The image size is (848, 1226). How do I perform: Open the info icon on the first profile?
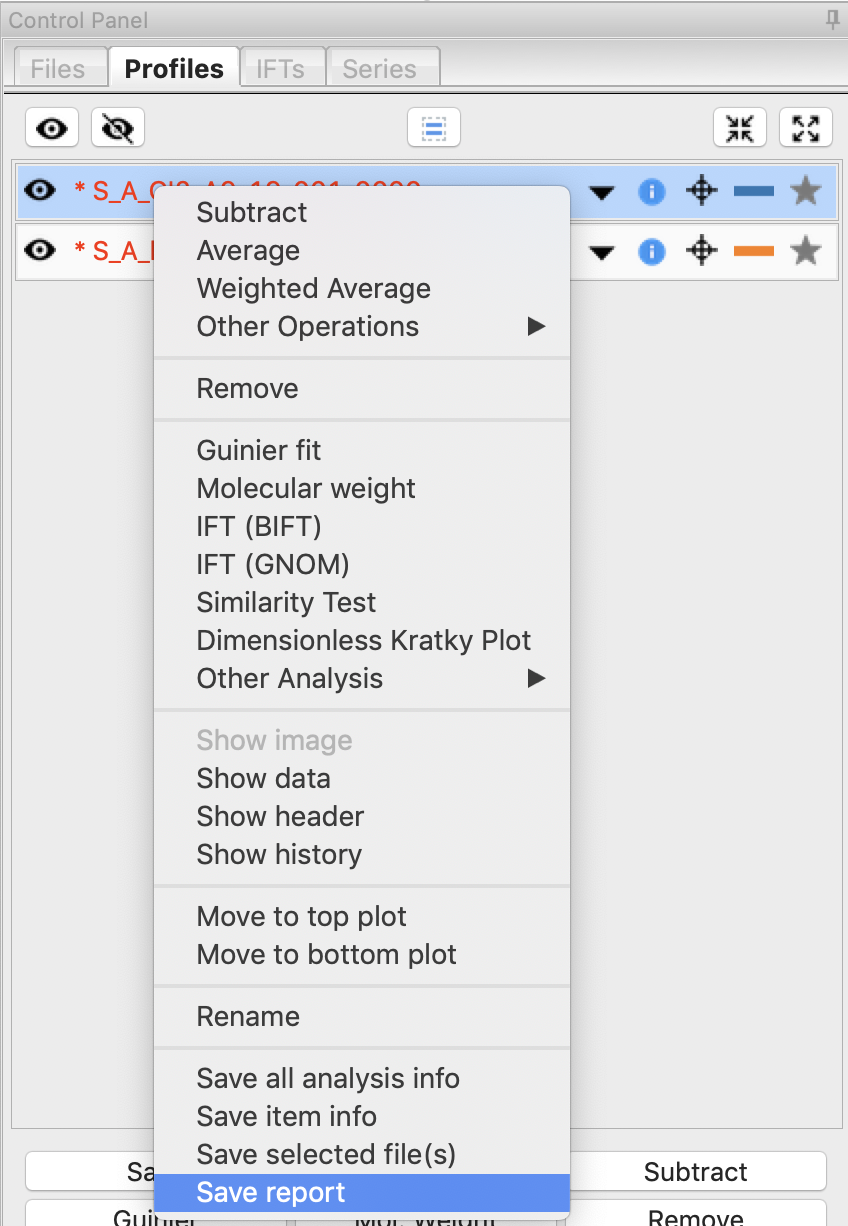[651, 191]
